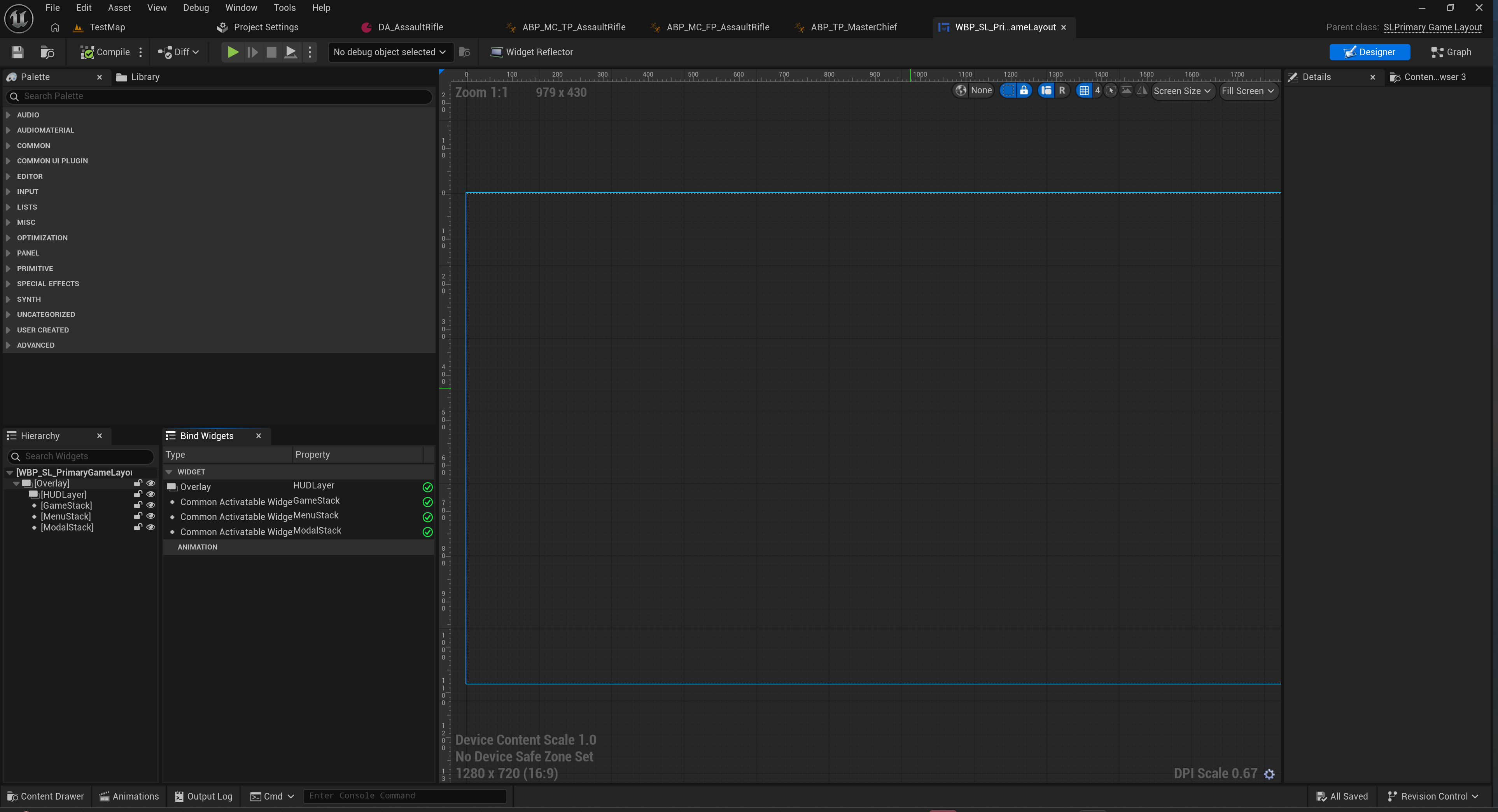Collapse the [Overlay] node in Hierarchy
The width and height of the screenshot is (1498, 812).
16,484
